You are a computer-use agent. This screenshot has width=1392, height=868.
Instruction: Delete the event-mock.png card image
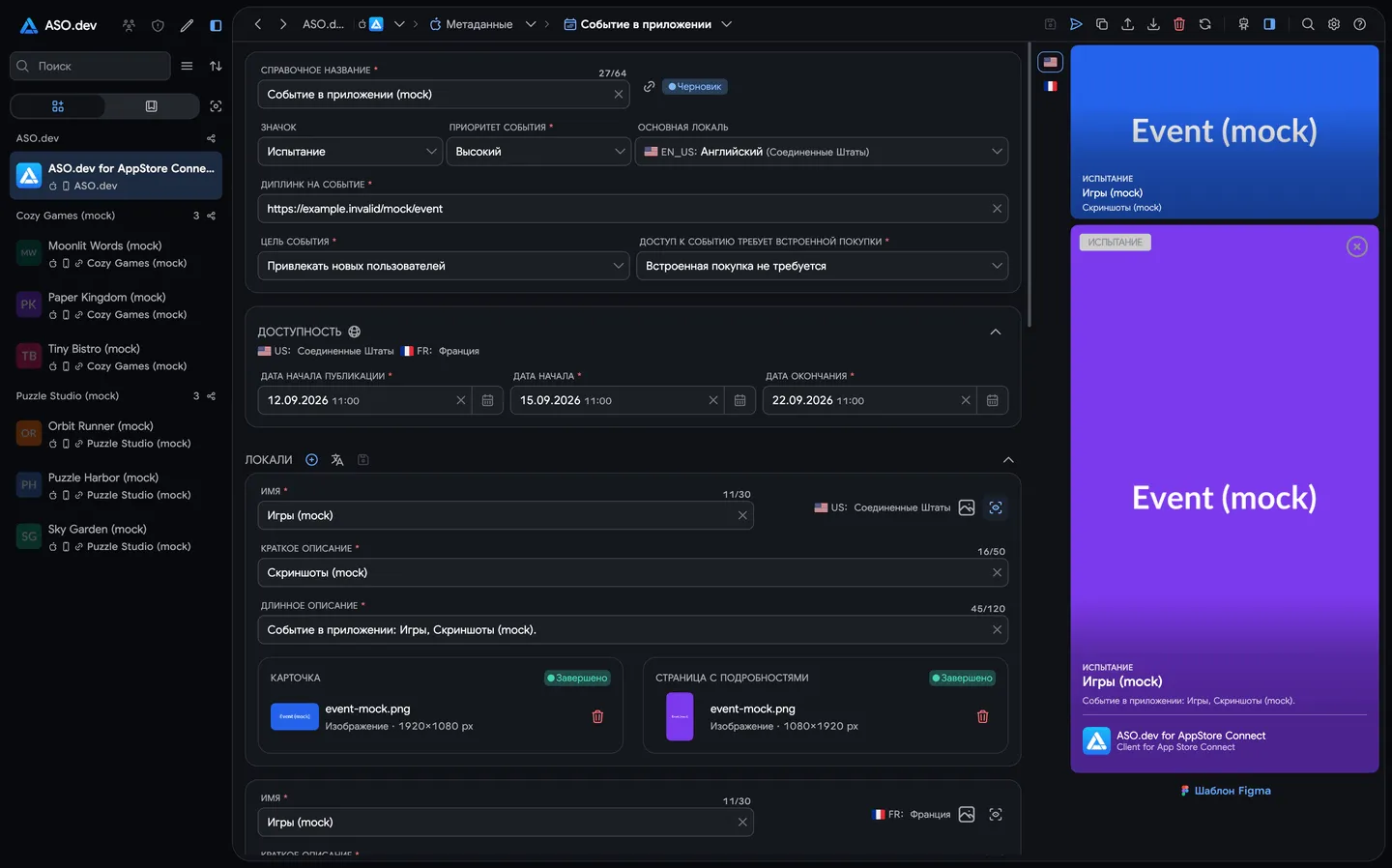597,717
